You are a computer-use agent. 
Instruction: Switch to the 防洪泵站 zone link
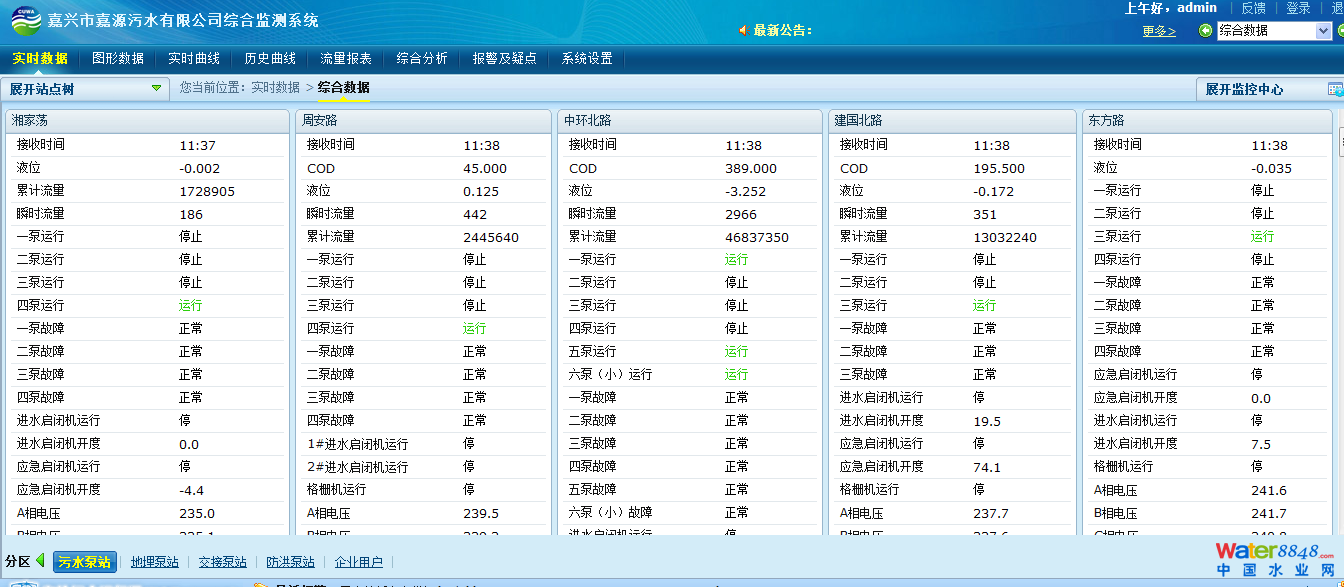(290, 562)
